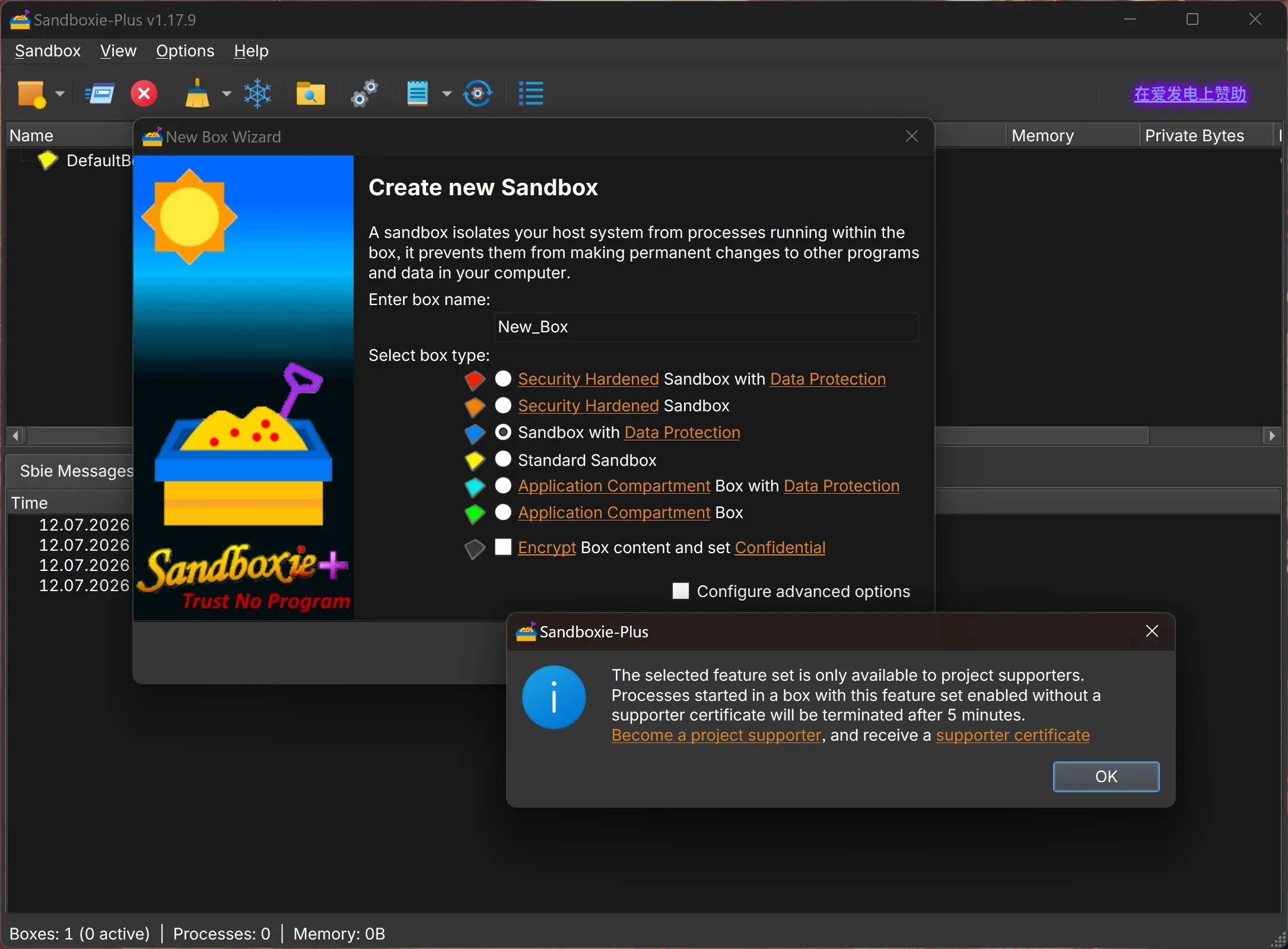This screenshot has height=949, width=1288.
Task: Click the orange diamond box type icon
Action: click(x=475, y=407)
